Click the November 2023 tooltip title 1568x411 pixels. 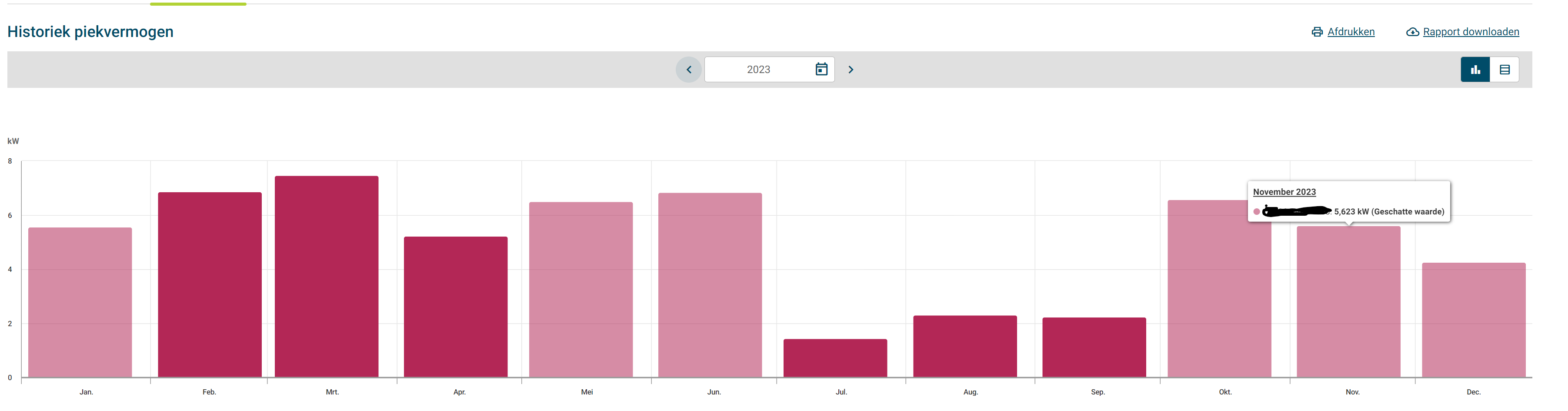(x=1284, y=192)
